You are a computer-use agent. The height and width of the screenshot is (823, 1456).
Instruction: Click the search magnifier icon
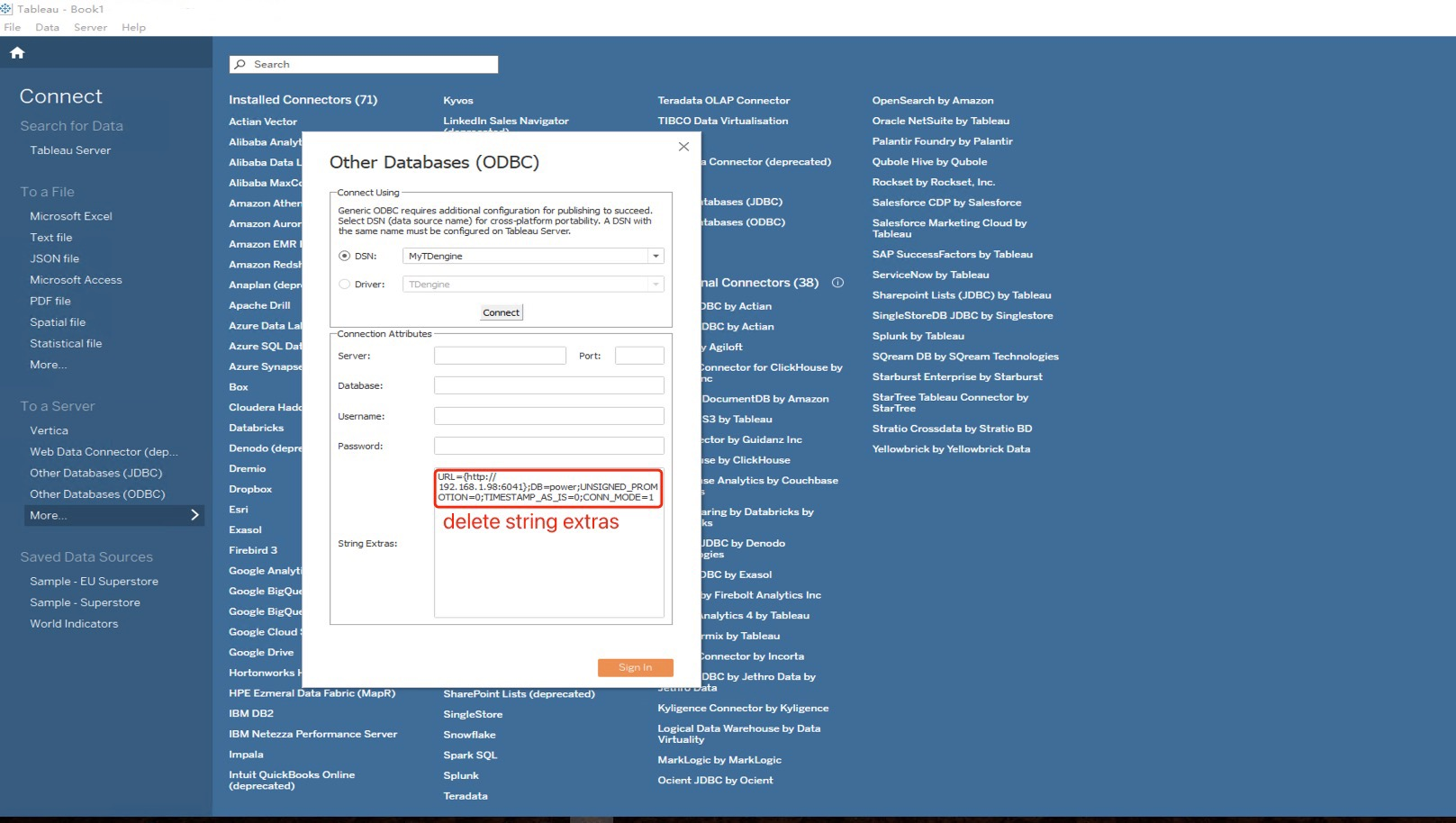[240, 65]
